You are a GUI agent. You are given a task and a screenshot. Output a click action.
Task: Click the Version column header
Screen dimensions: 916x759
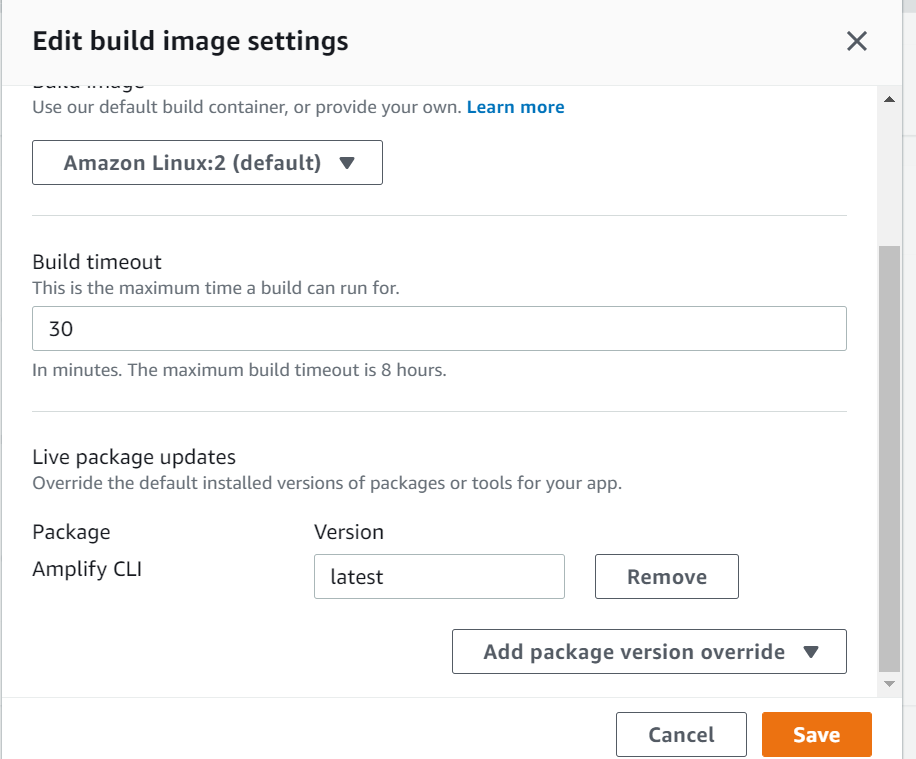[x=349, y=532]
